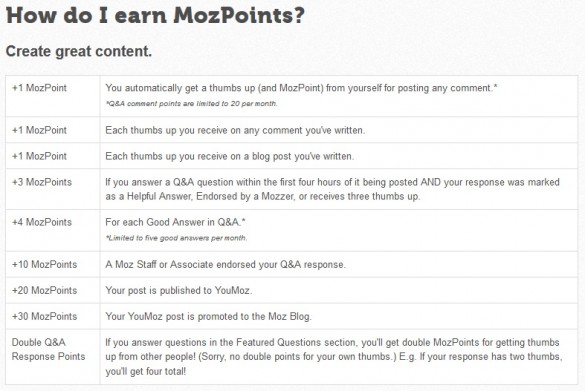Click the 'How do I earn MozPoints?' heading
Screen dimensions: 585x391
(x=155, y=16)
